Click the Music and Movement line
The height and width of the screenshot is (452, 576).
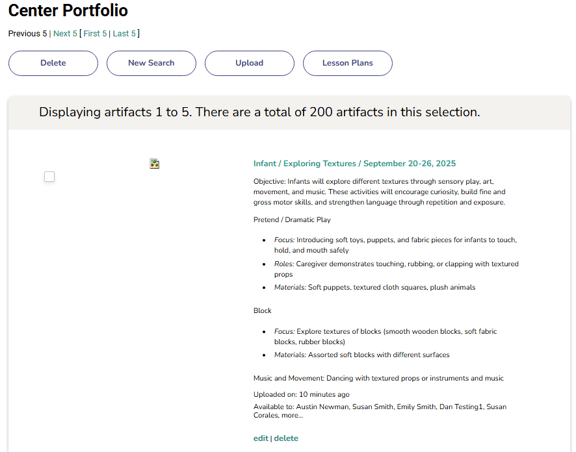(378, 378)
